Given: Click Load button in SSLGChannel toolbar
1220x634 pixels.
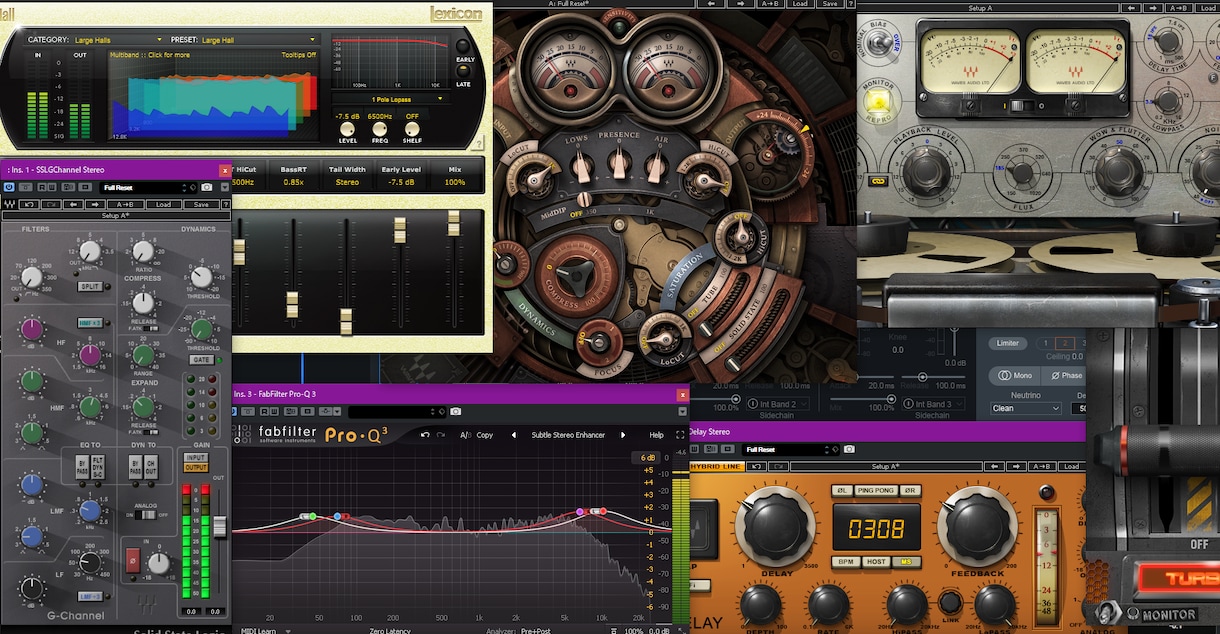Looking at the screenshot, I should tap(164, 204).
